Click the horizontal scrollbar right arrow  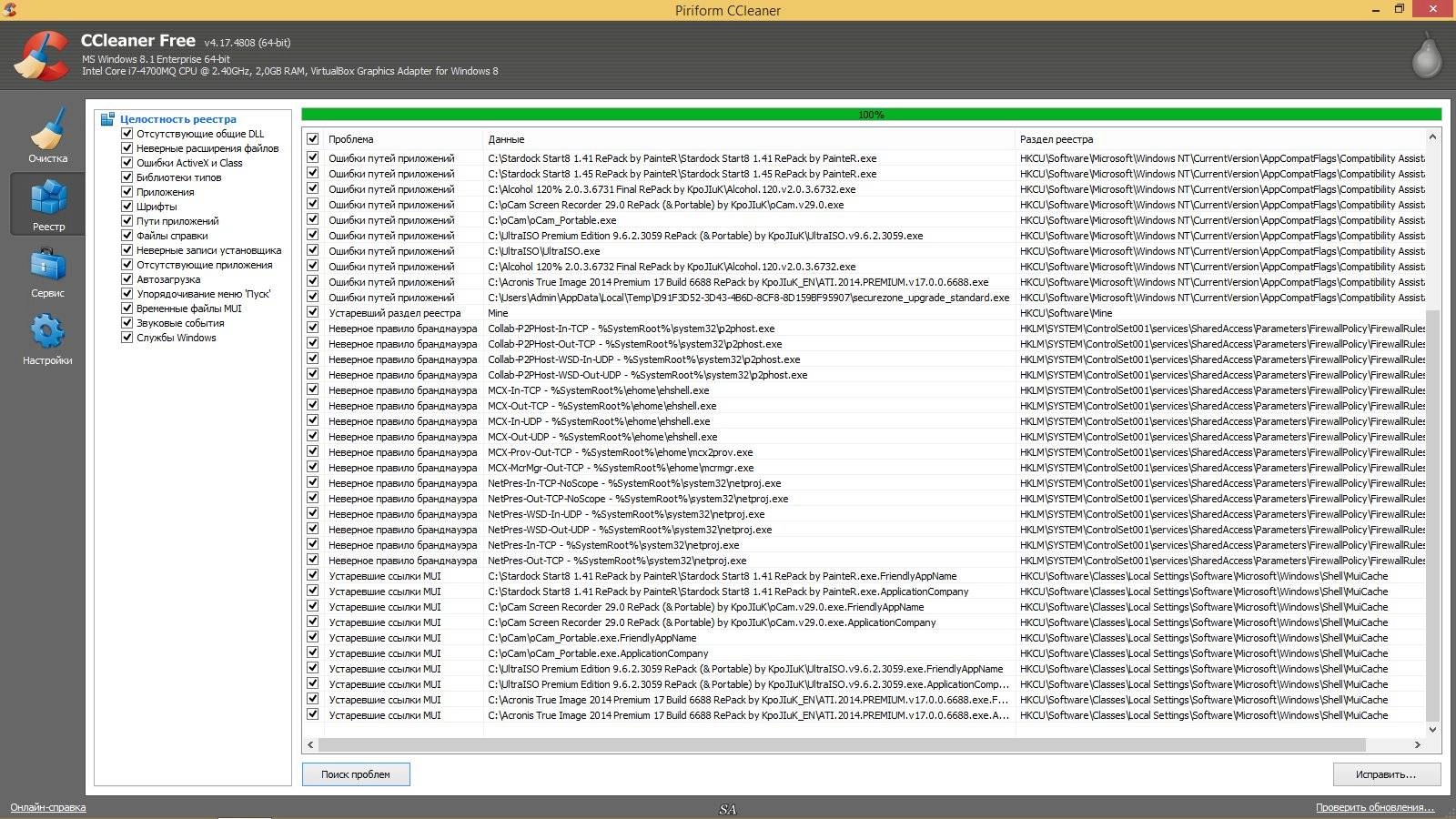(1417, 744)
